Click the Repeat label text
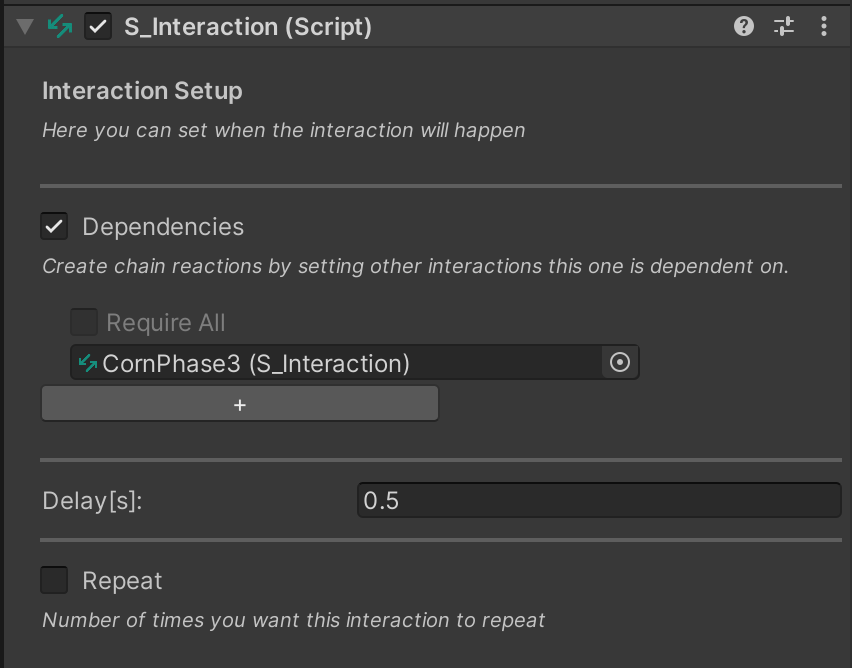The image size is (852, 668). pyautogui.click(x=122, y=581)
